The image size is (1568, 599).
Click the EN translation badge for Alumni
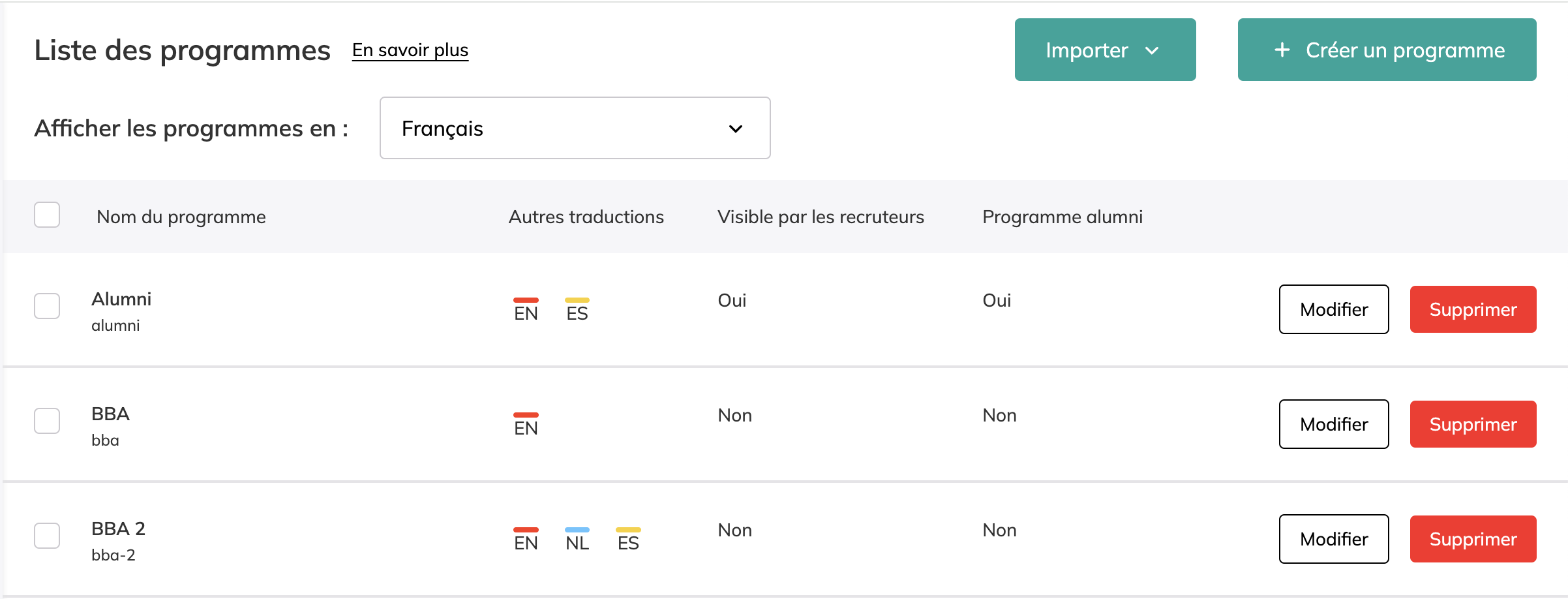tap(526, 311)
